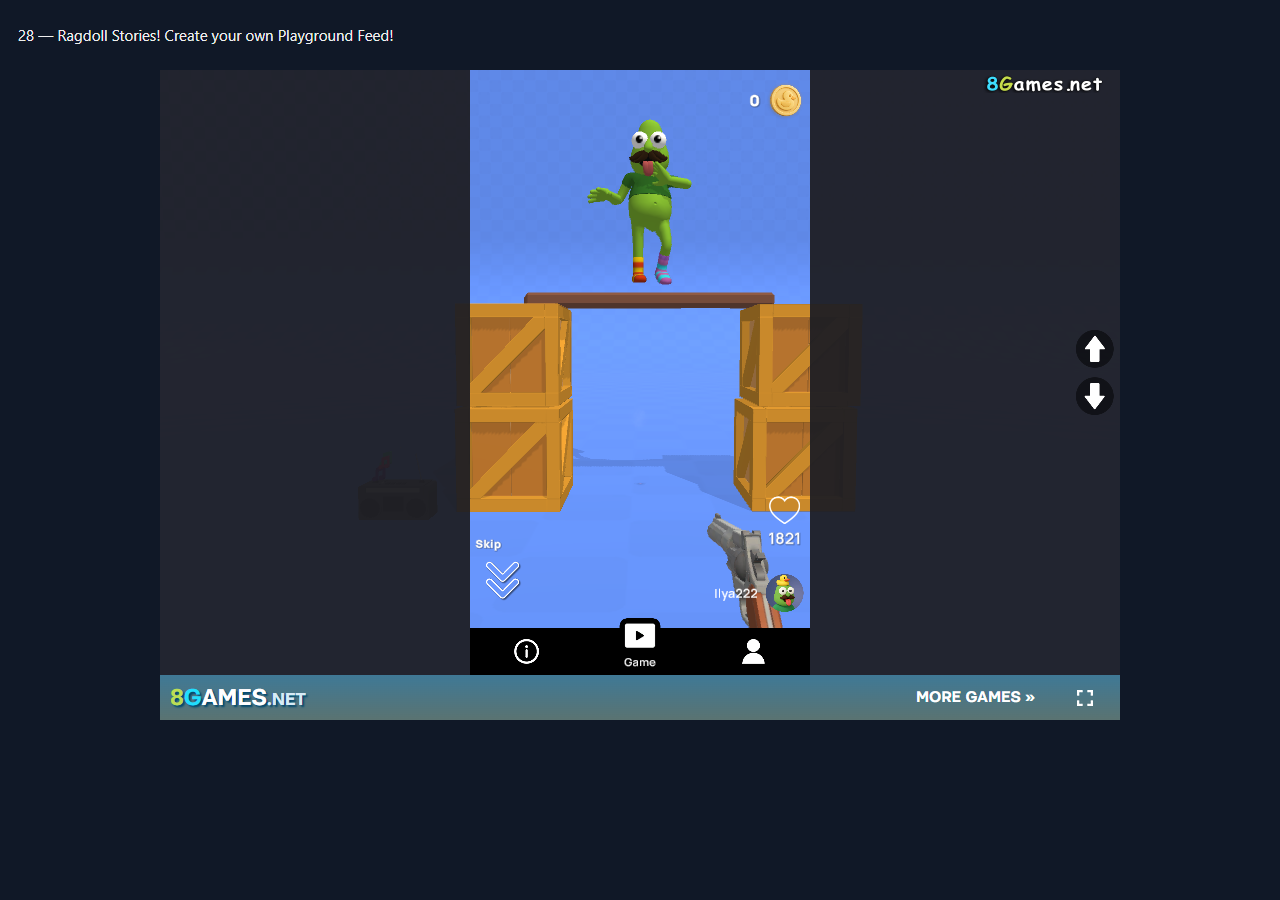
Task: Click the gold coin icon
Action: [x=786, y=100]
